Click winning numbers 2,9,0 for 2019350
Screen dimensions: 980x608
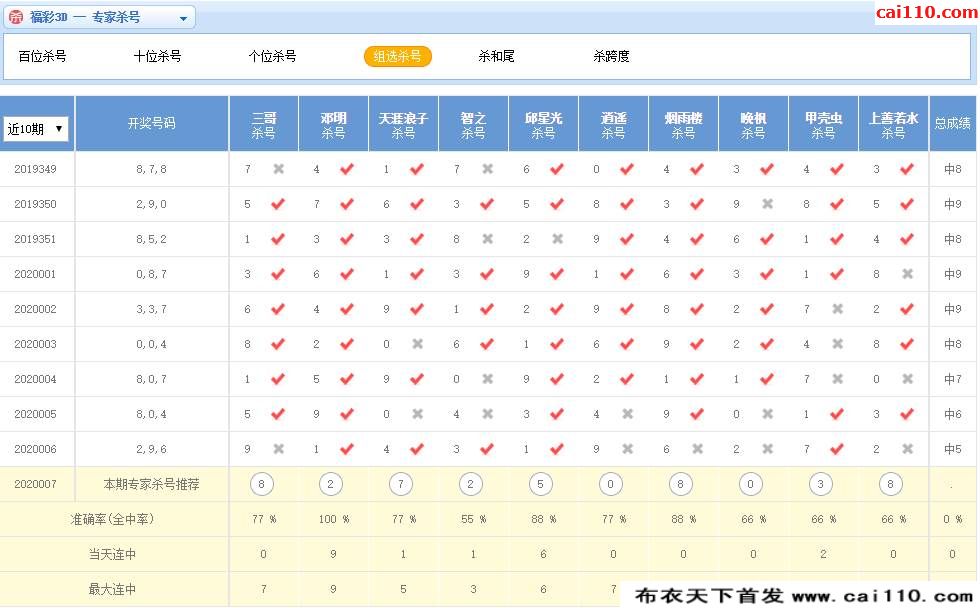(x=151, y=204)
